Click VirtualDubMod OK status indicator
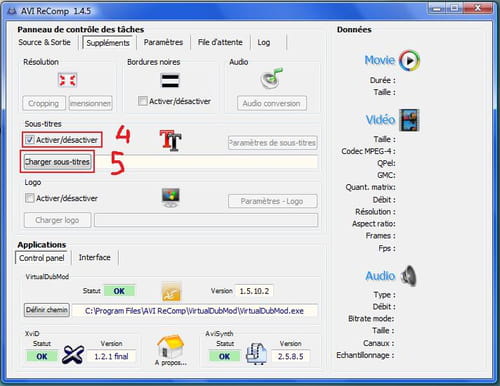The width and height of the screenshot is (500, 386). click(x=119, y=291)
